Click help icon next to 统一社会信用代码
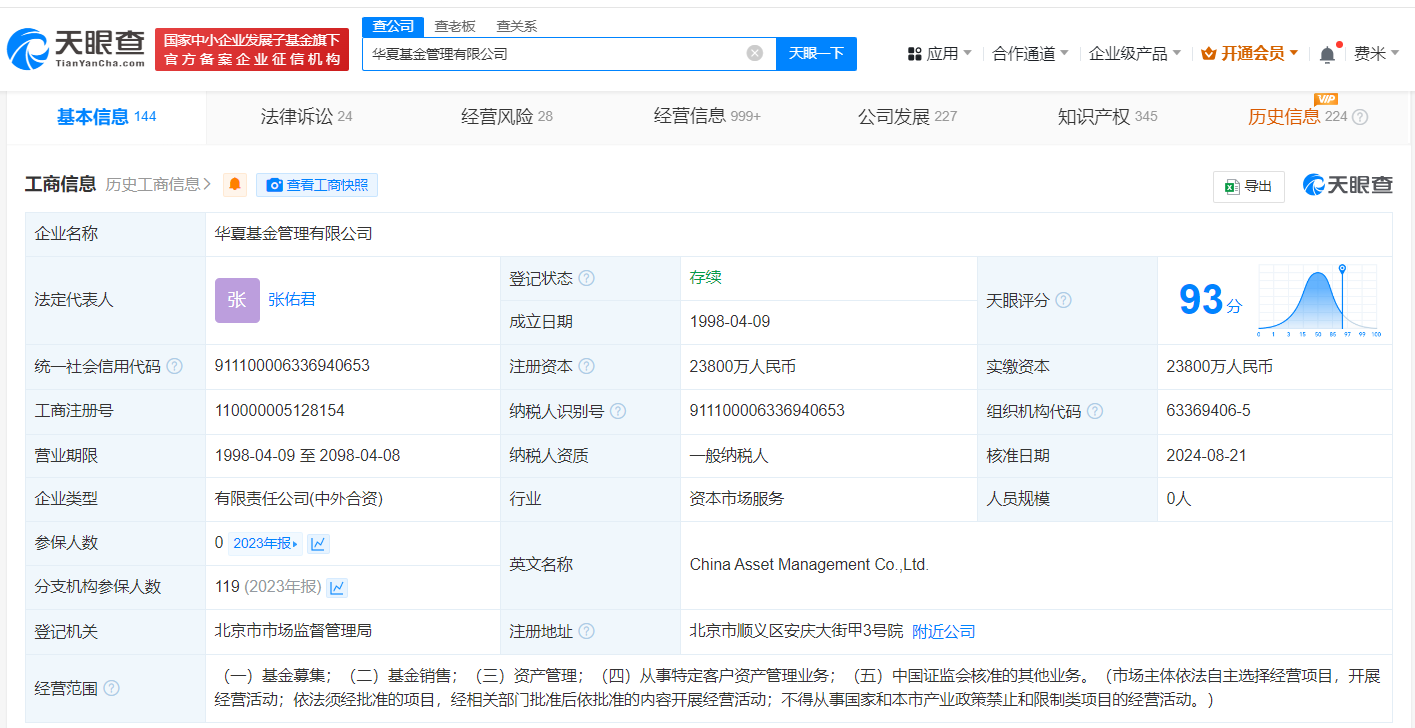The height and width of the screenshot is (728, 1415). (175, 366)
